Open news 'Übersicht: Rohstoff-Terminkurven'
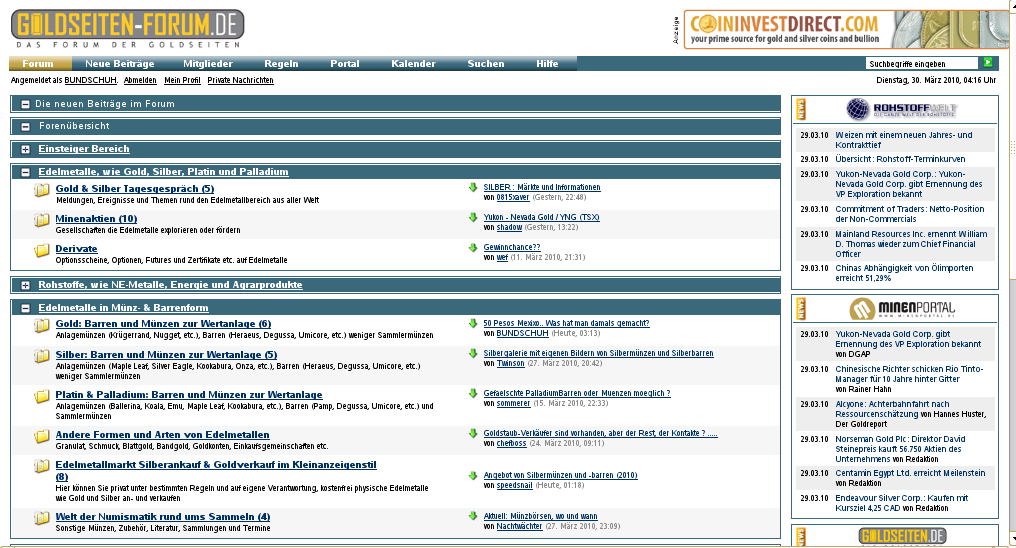Viewport: 1016px width, 548px height. [900, 159]
